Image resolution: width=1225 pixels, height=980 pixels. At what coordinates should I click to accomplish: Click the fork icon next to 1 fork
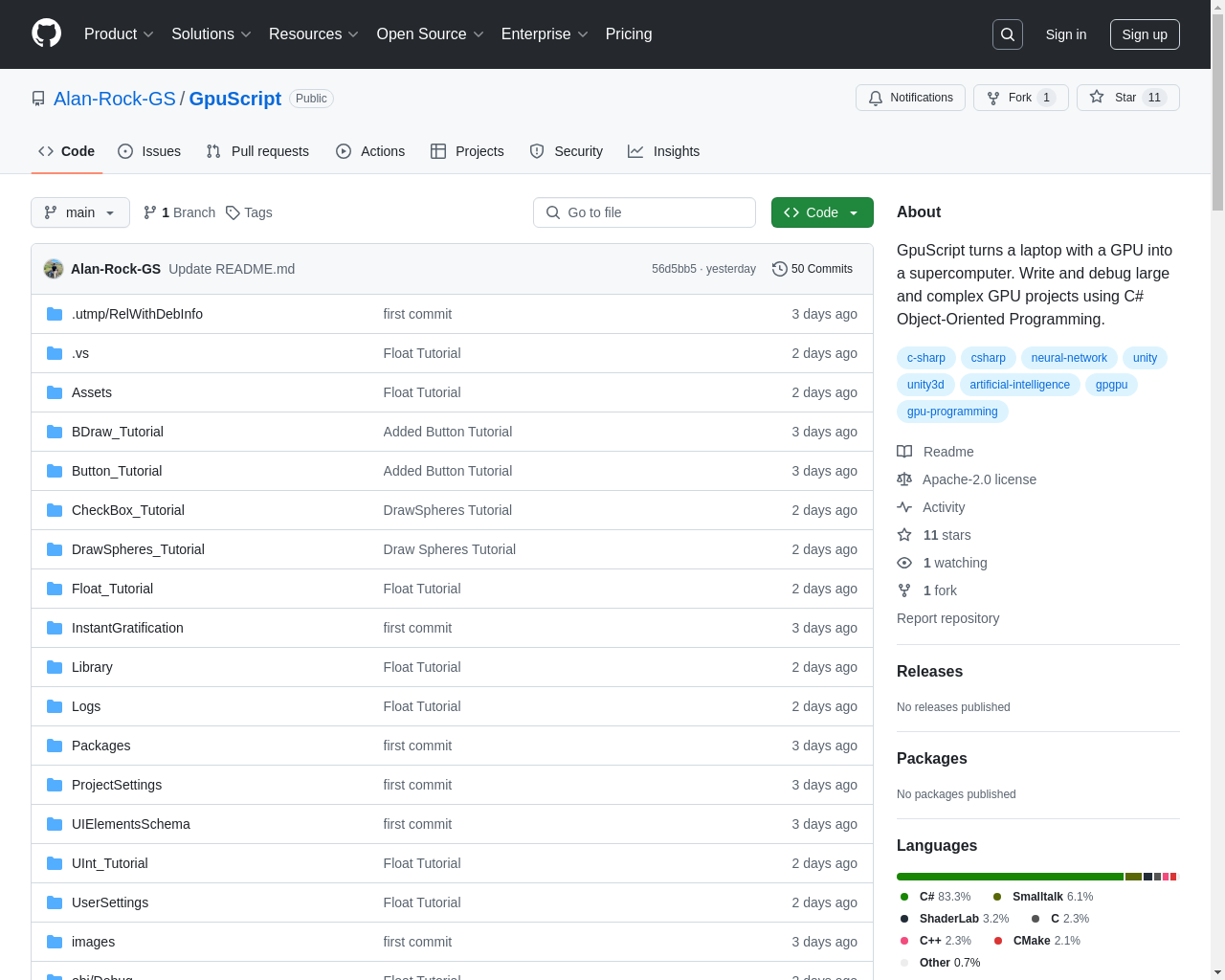pos(904,590)
